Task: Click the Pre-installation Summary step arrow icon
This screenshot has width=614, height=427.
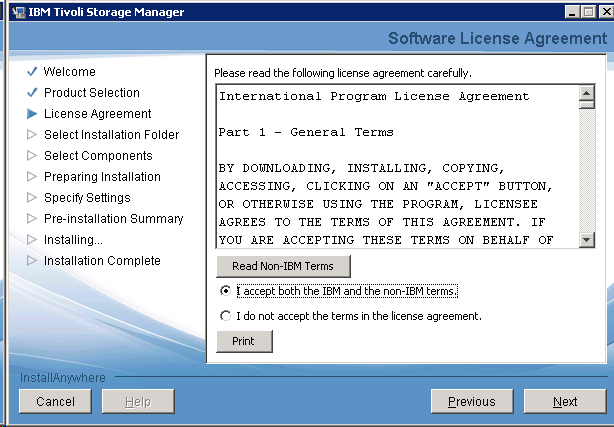Action: click(x=32, y=219)
